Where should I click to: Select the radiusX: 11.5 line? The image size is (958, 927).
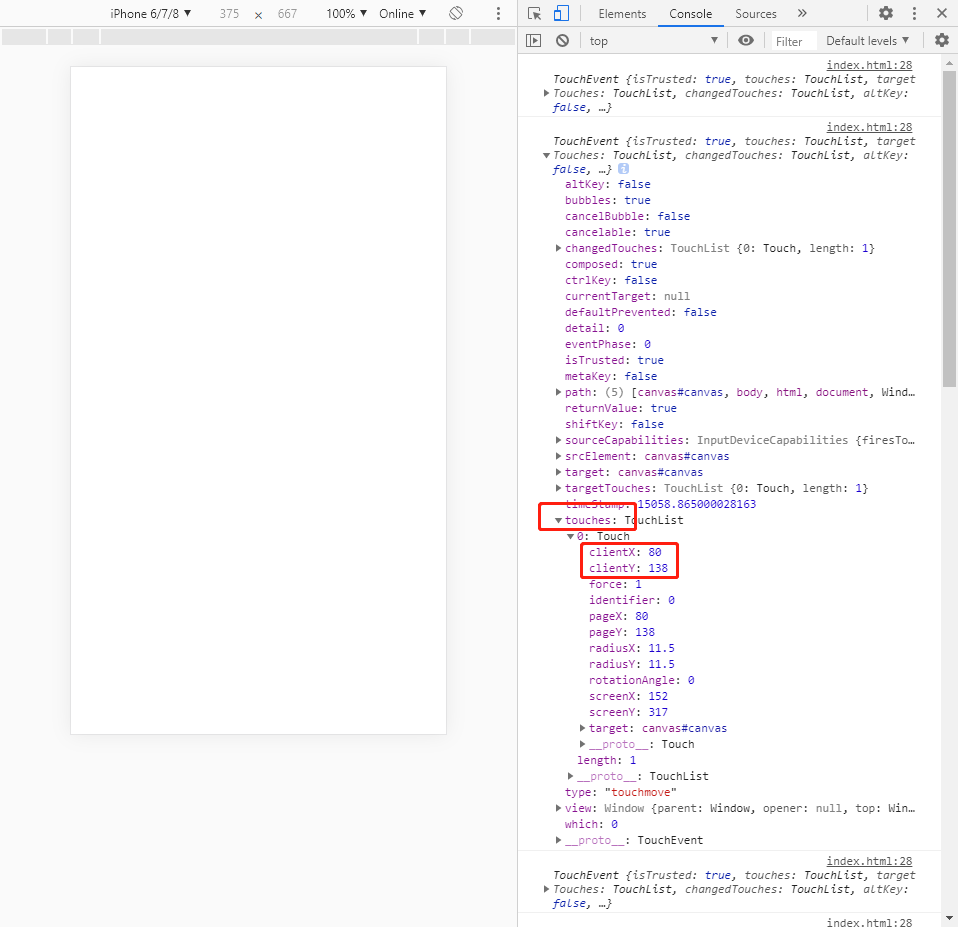coord(632,648)
